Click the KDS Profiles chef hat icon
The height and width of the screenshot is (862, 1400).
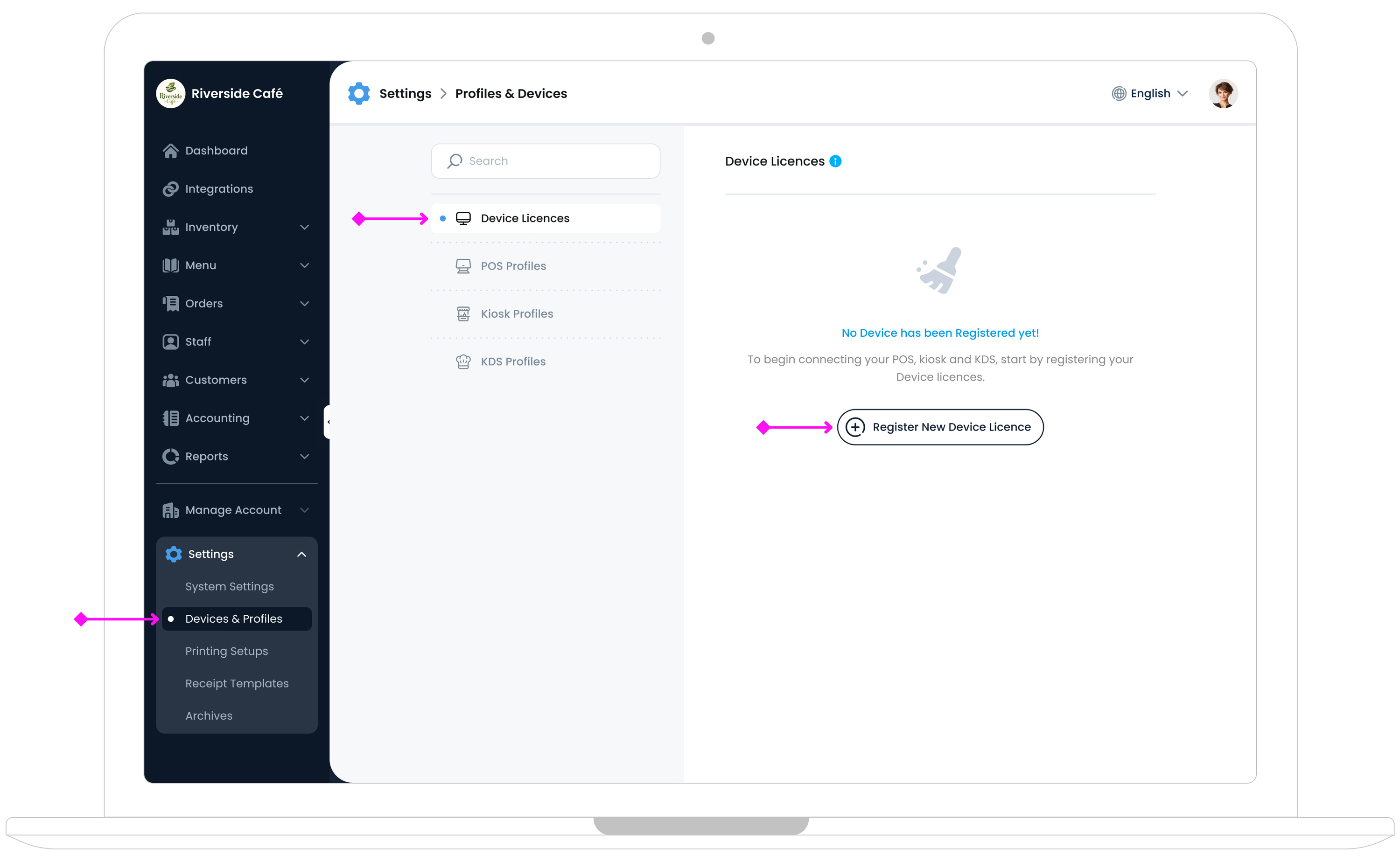click(463, 361)
